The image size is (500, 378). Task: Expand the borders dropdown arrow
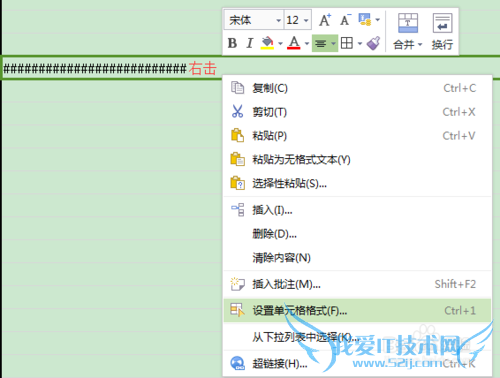(x=360, y=44)
